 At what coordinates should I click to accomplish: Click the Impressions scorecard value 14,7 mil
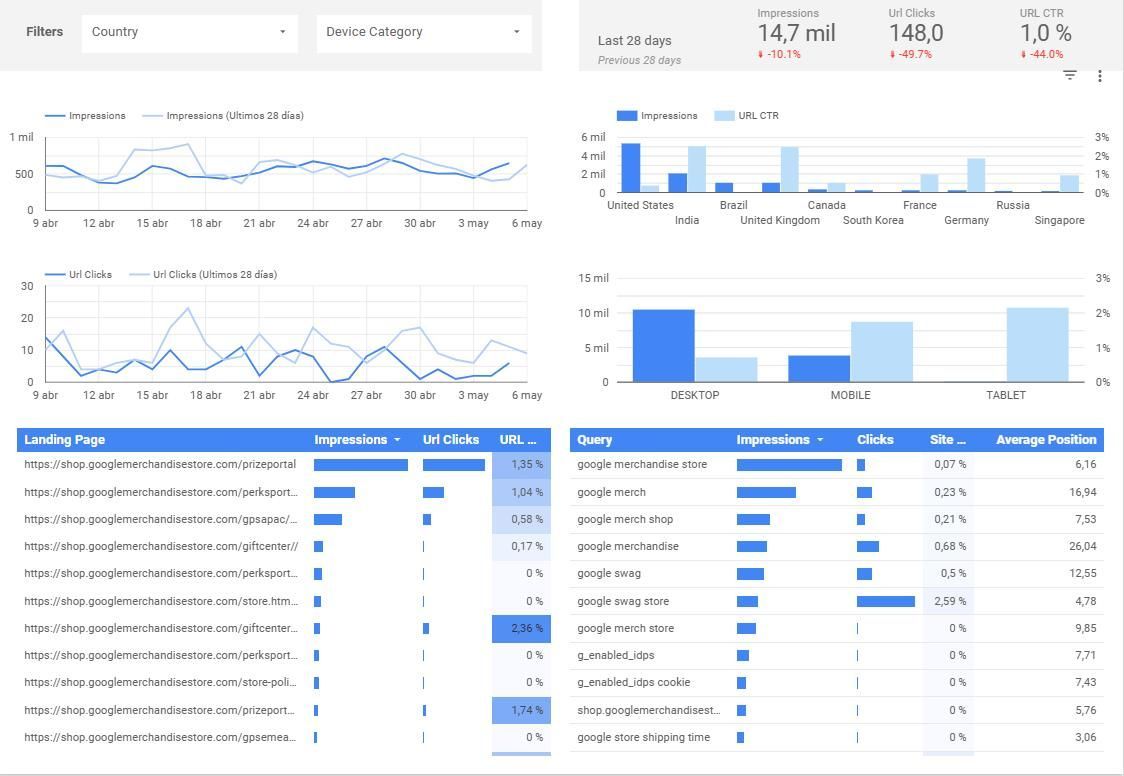[x=796, y=33]
